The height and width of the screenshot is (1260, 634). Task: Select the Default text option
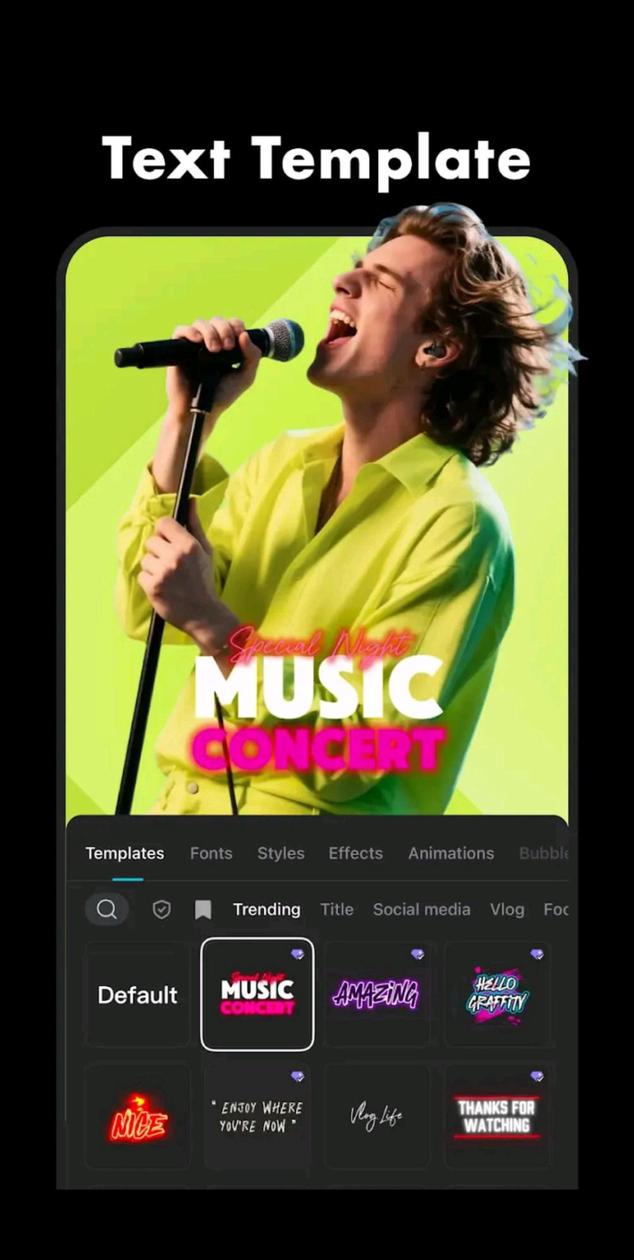[x=137, y=994]
